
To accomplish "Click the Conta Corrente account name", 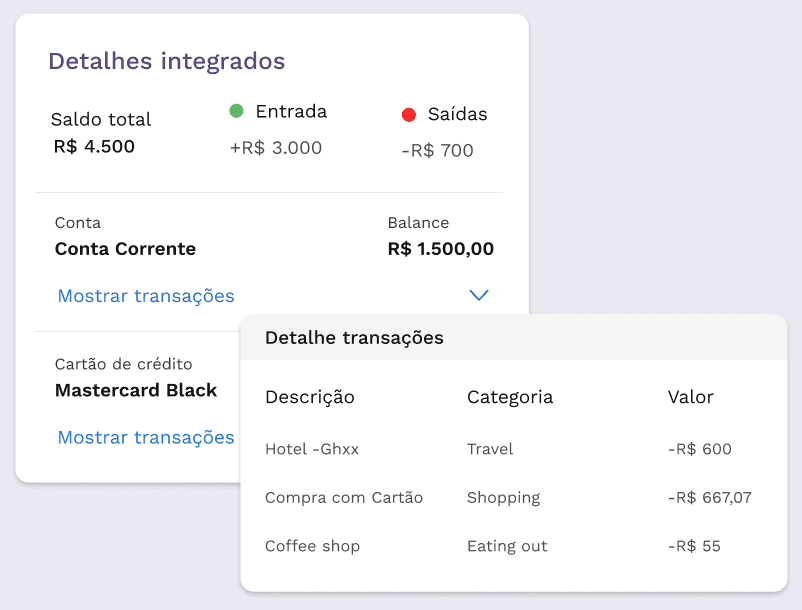I will 125,249.
